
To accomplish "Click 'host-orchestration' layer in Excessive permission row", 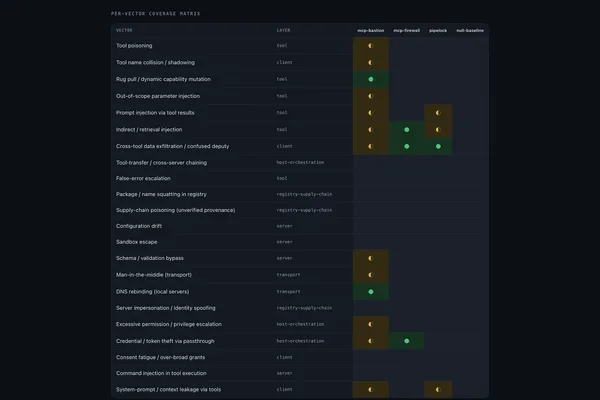I will (x=300, y=324).
